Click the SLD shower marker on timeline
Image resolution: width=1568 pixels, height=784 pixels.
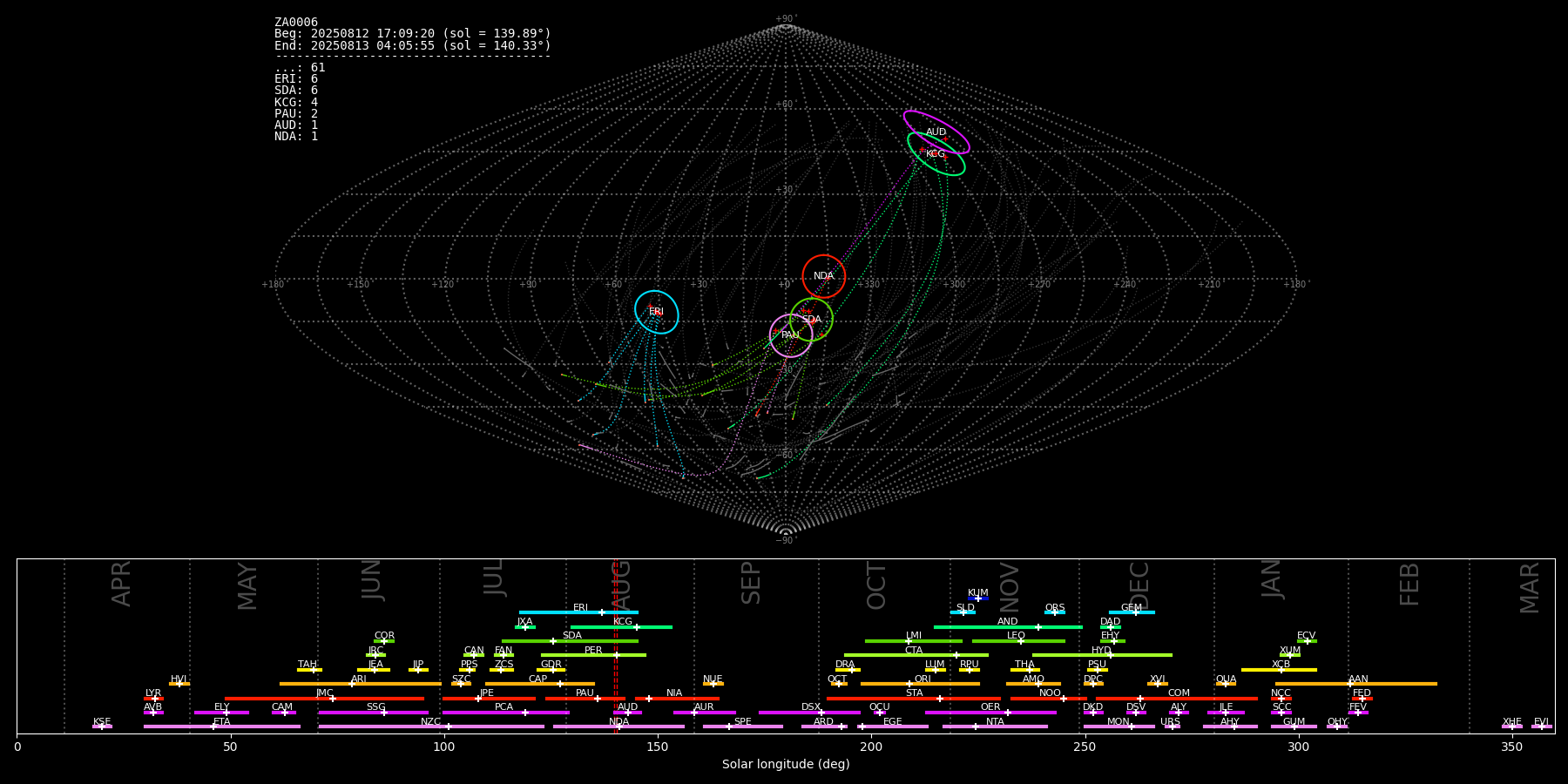(x=963, y=612)
